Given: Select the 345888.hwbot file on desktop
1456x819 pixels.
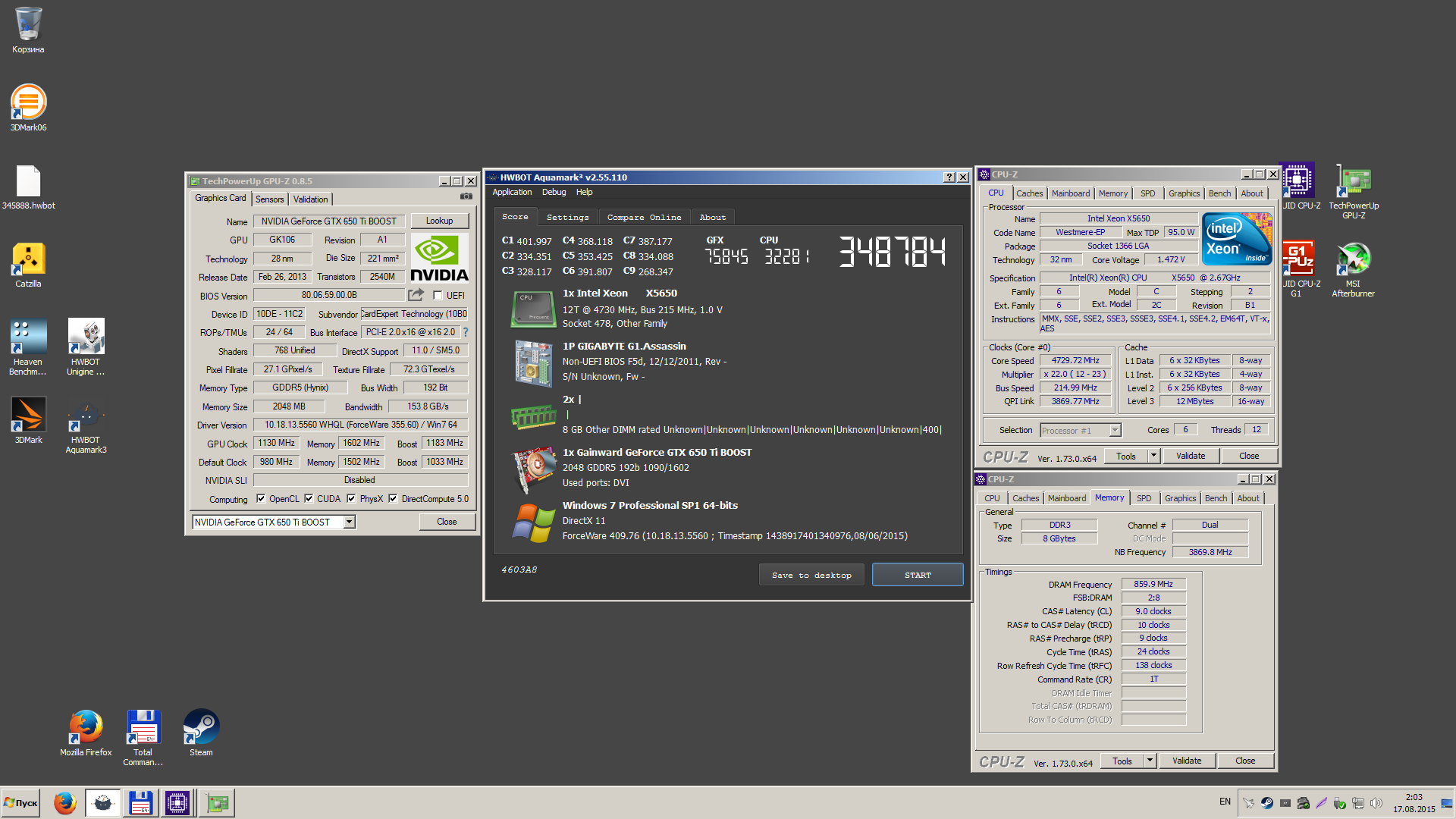Looking at the screenshot, I should click(x=28, y=187).
